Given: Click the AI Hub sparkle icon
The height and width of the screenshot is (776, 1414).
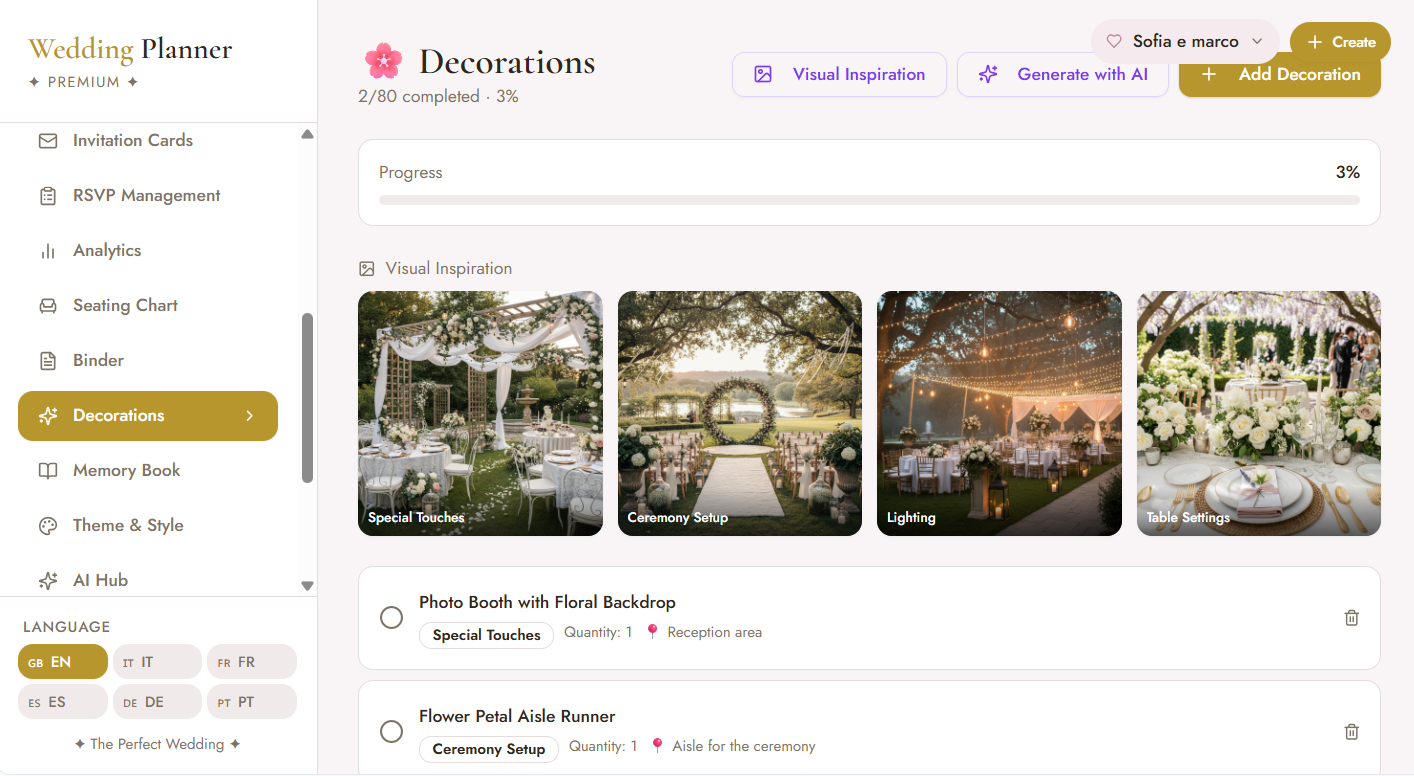Looking at the screenshot, I should (48, 581).
